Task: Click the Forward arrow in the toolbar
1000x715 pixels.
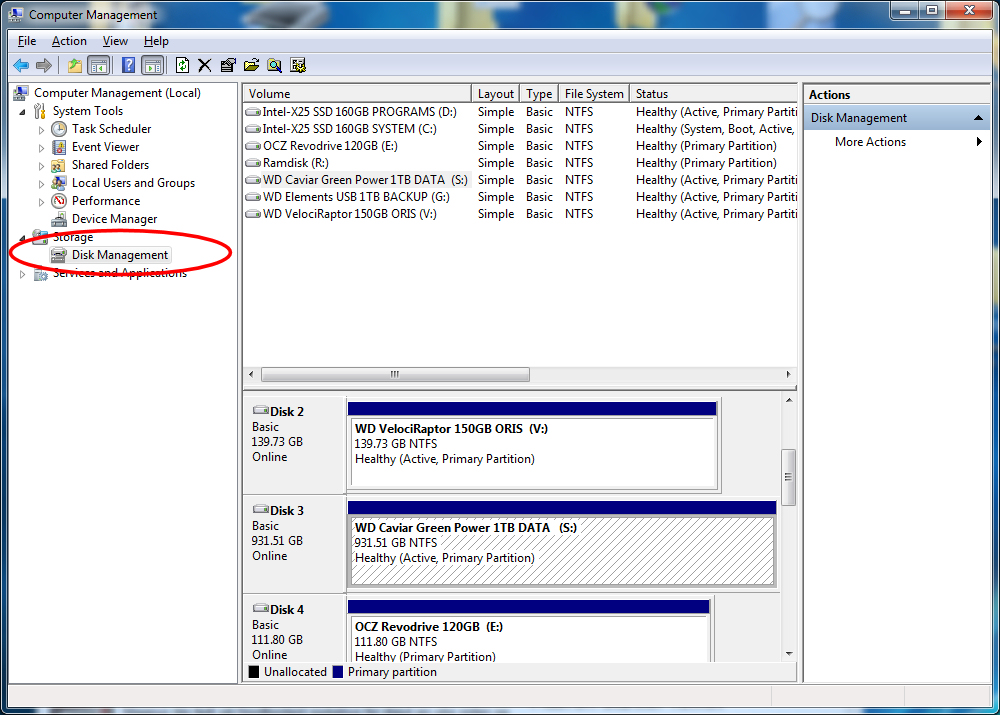Action: coord(44,65)
